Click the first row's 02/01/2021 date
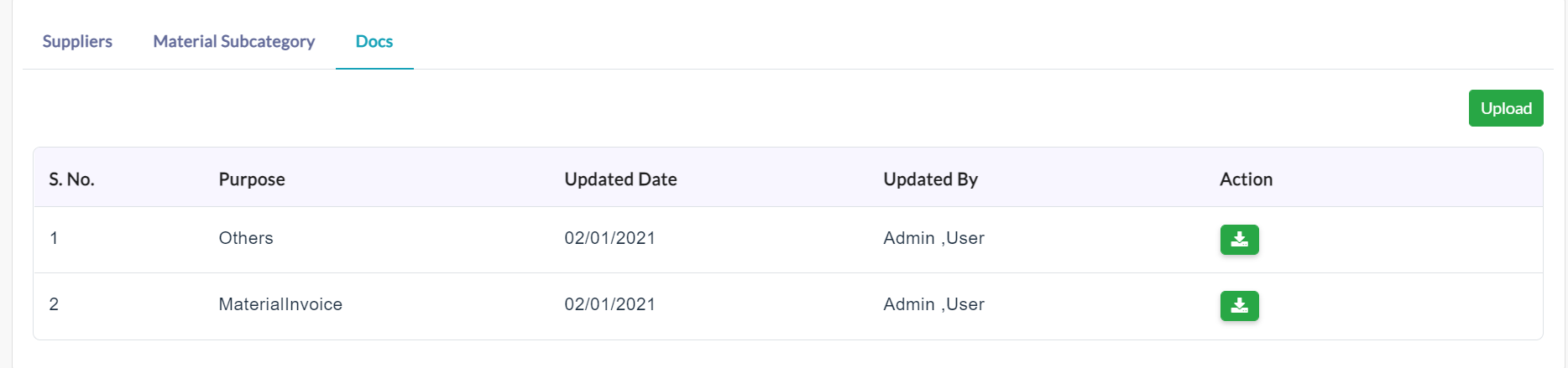 [x=609, y=238]
